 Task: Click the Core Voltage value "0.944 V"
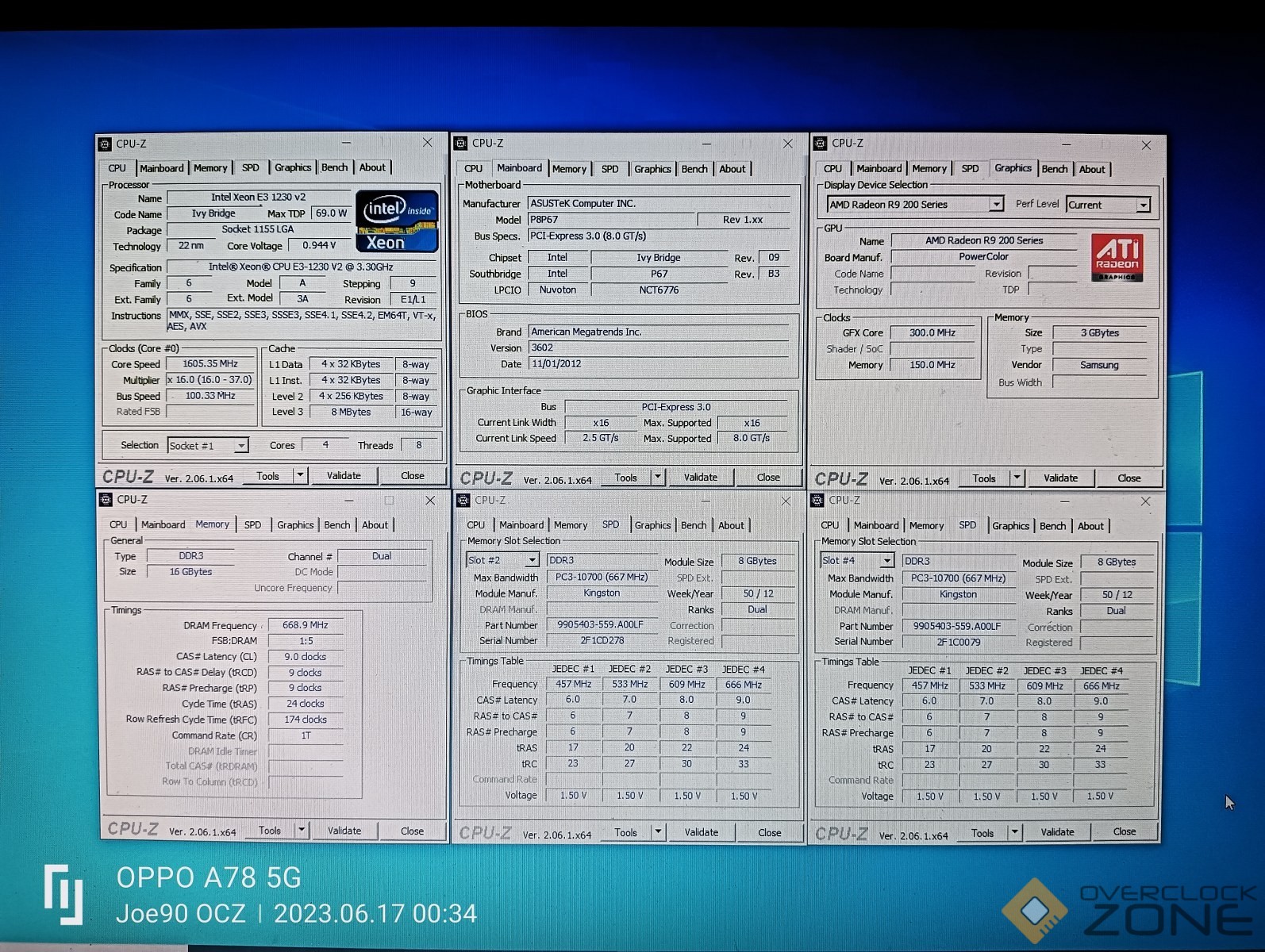click(x=319, y=246)
